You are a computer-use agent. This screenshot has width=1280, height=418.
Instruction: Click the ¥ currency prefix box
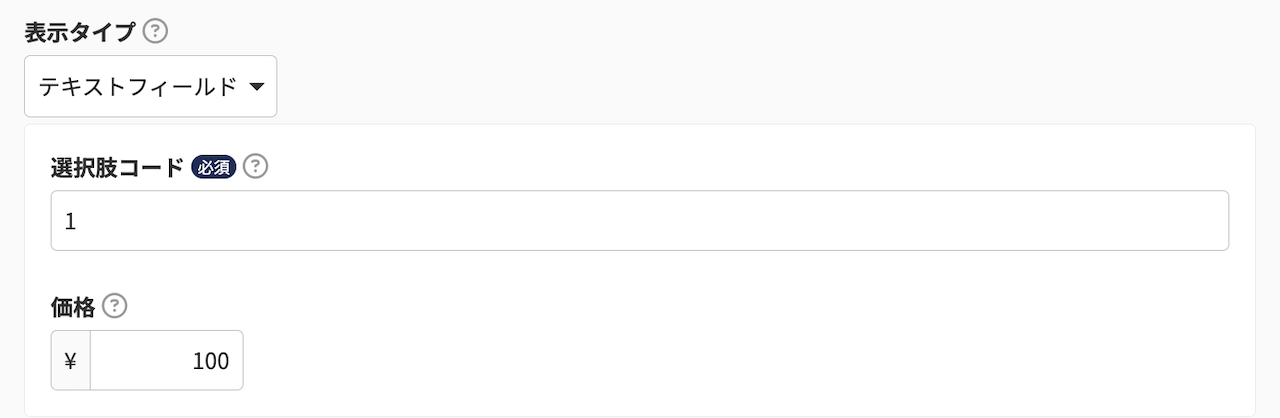tap(71, 361)
